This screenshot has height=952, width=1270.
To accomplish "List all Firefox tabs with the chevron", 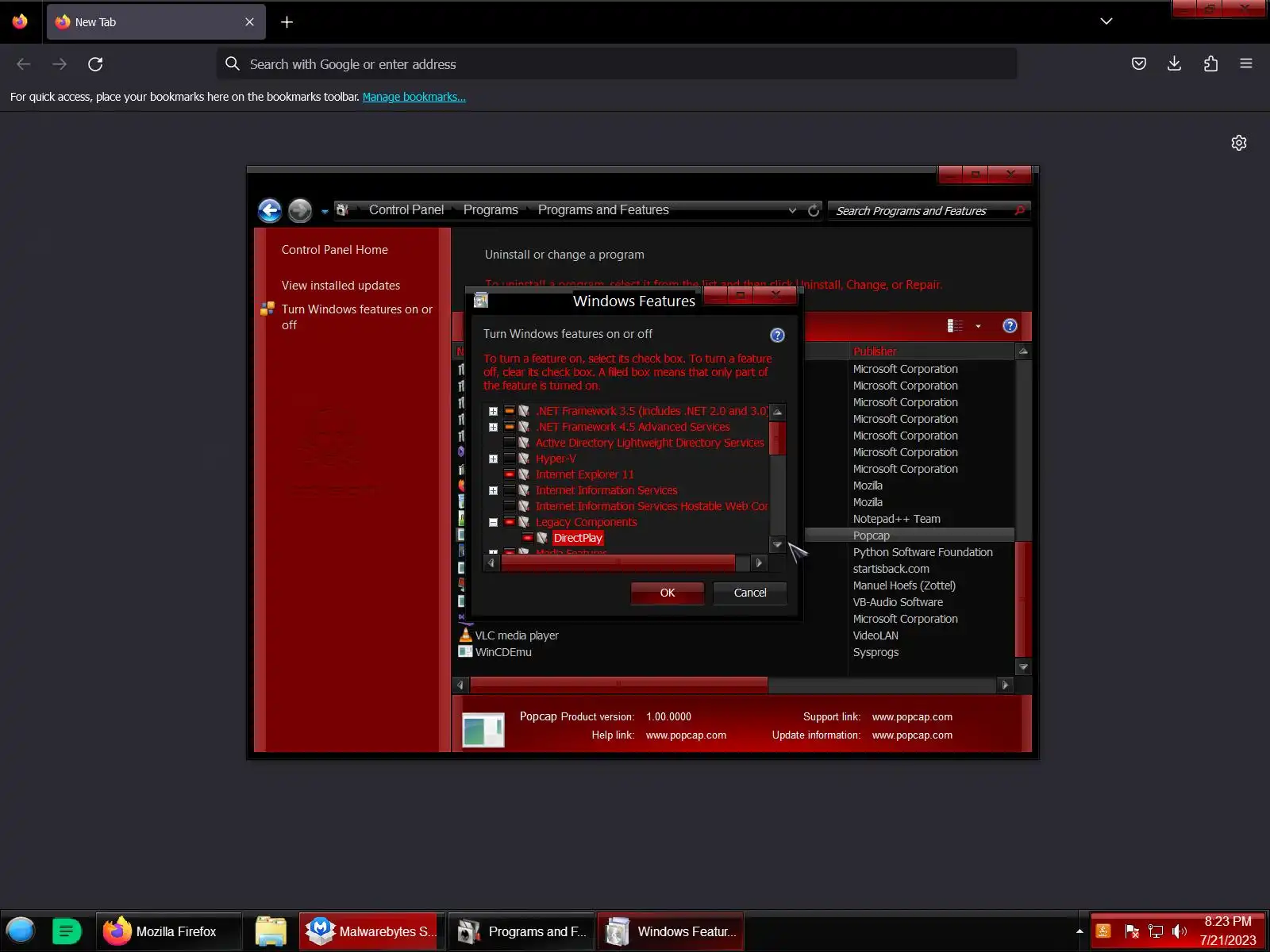I will point(1106,21).
